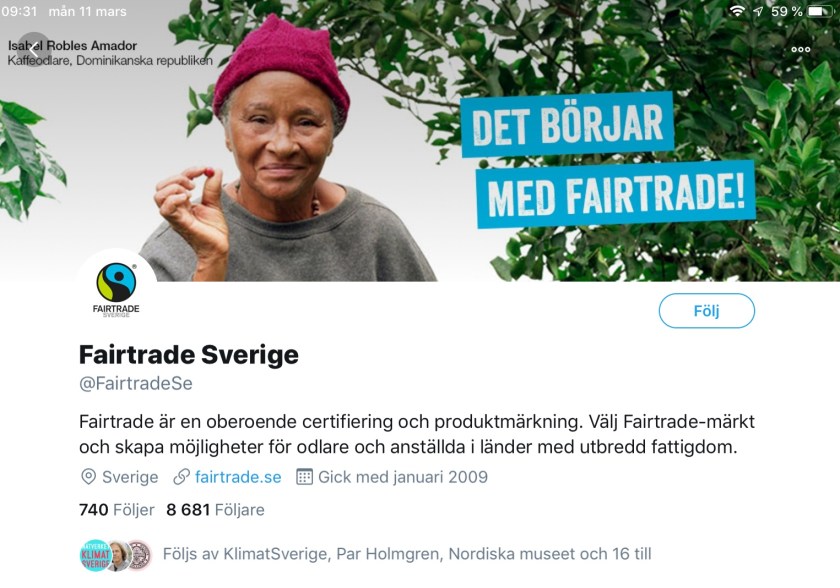The image size is (840, 588).
Task: Open the Nordiska museet follower avatar
Action: point(139,555)
